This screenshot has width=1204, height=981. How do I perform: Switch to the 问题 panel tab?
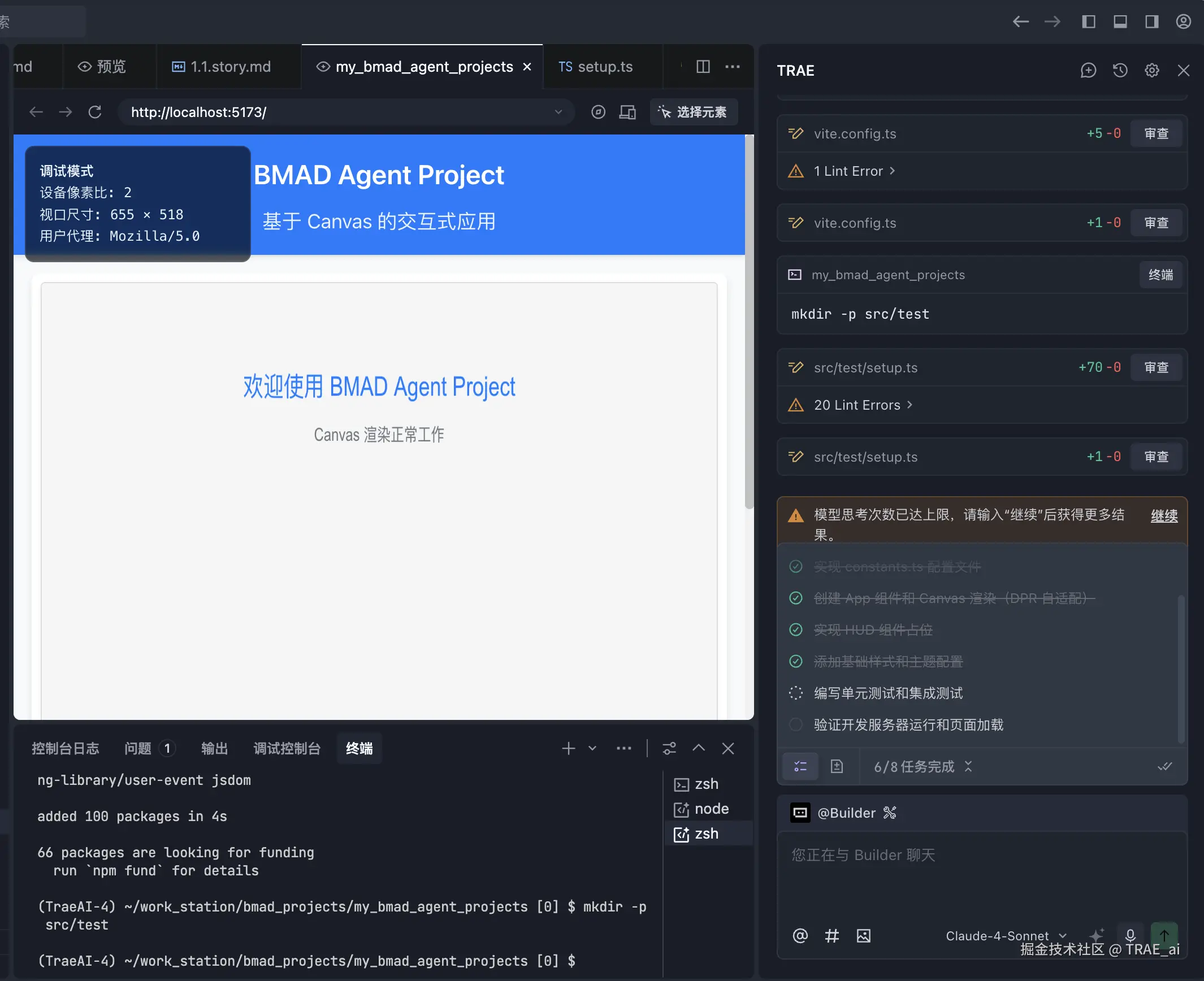tap(138, 748)
